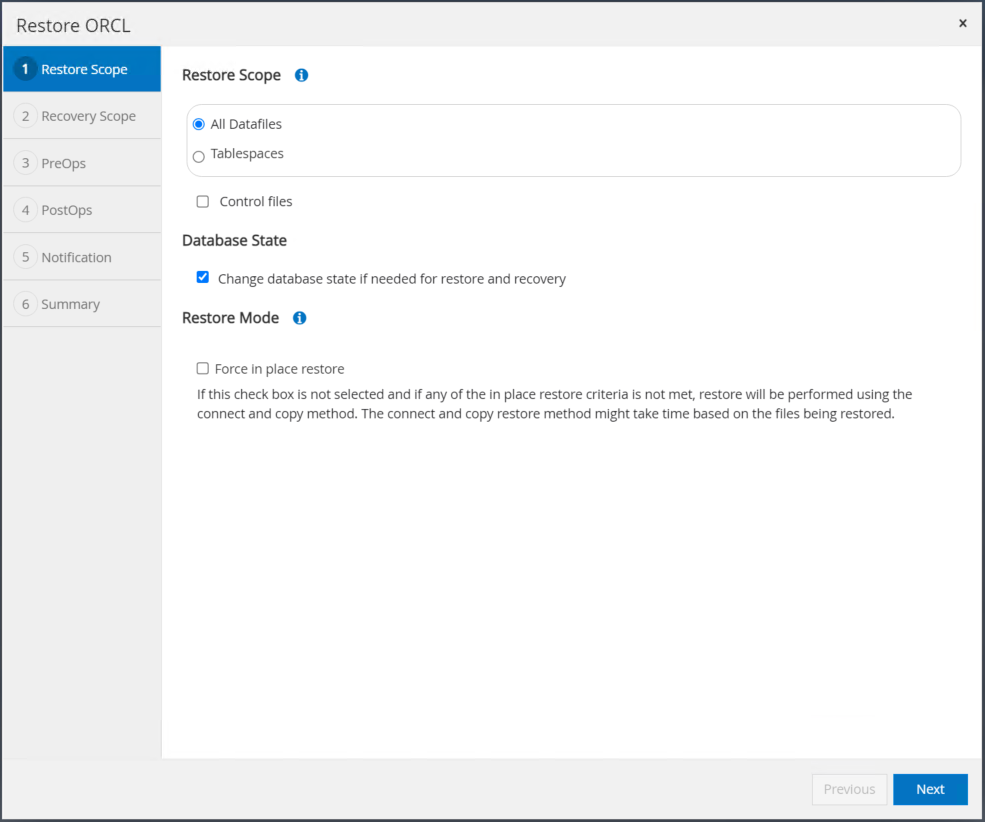The image size is (985, 822).
Task: Click the connect and copy description paragraph
Action: 554,404
